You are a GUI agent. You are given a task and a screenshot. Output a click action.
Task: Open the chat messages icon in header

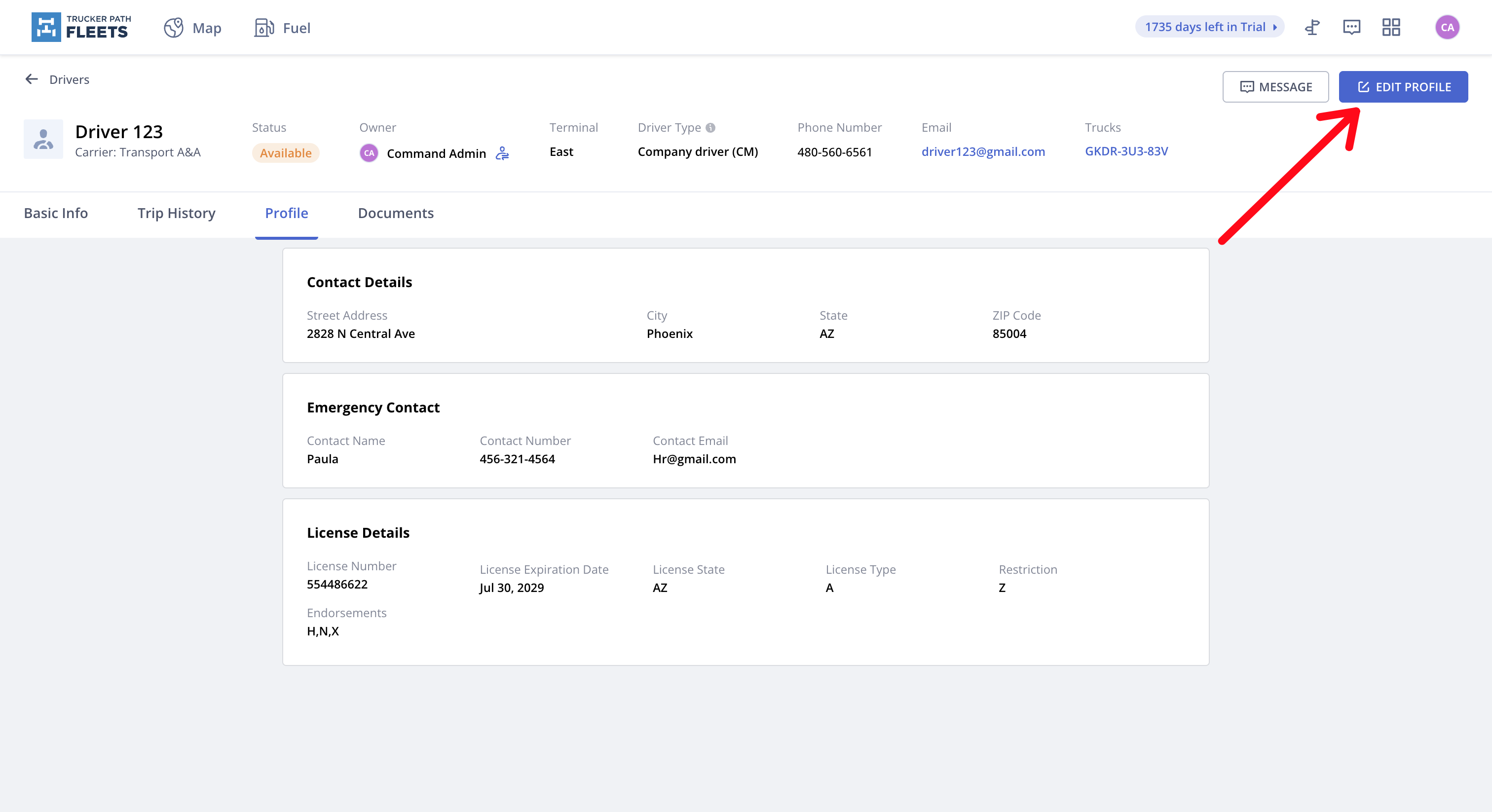tap(1351, 27)
